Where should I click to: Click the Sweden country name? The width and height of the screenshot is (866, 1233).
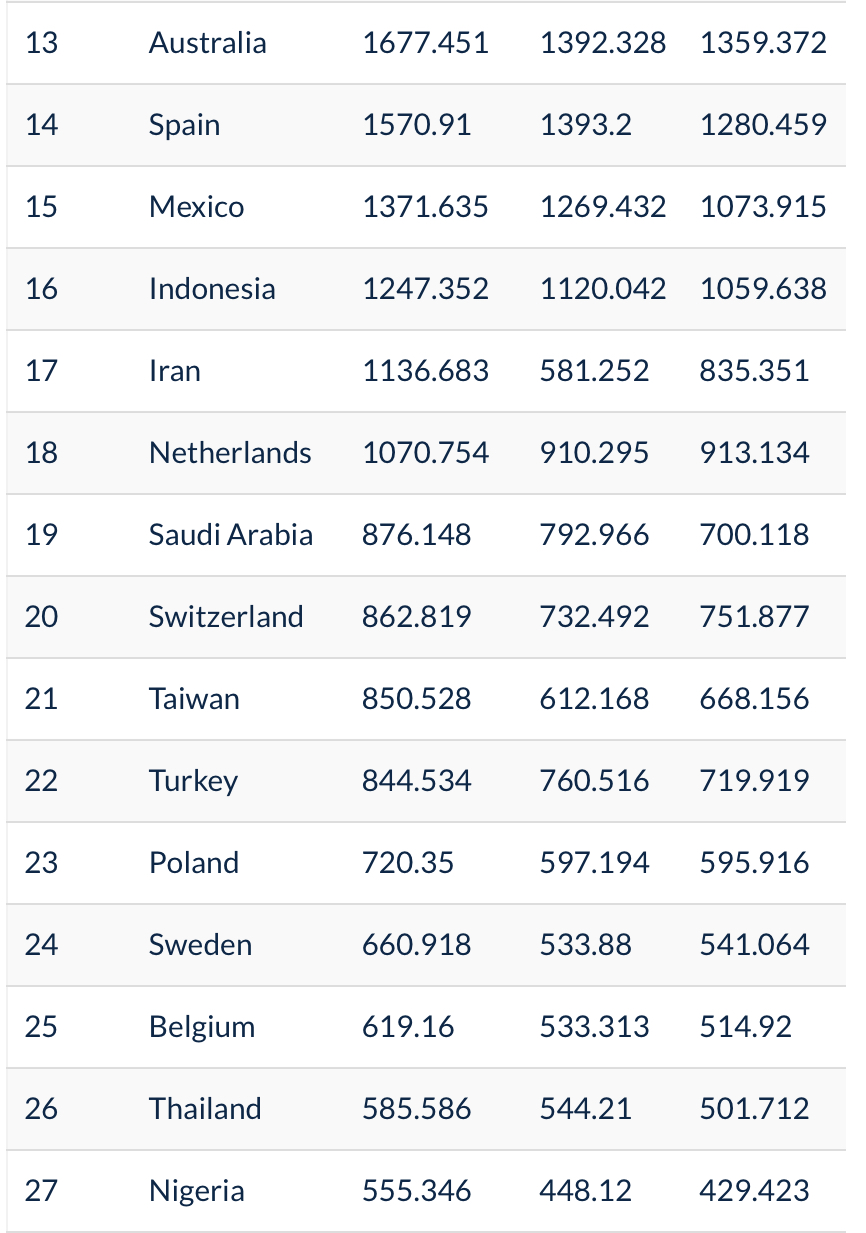[x=201, y=945]
